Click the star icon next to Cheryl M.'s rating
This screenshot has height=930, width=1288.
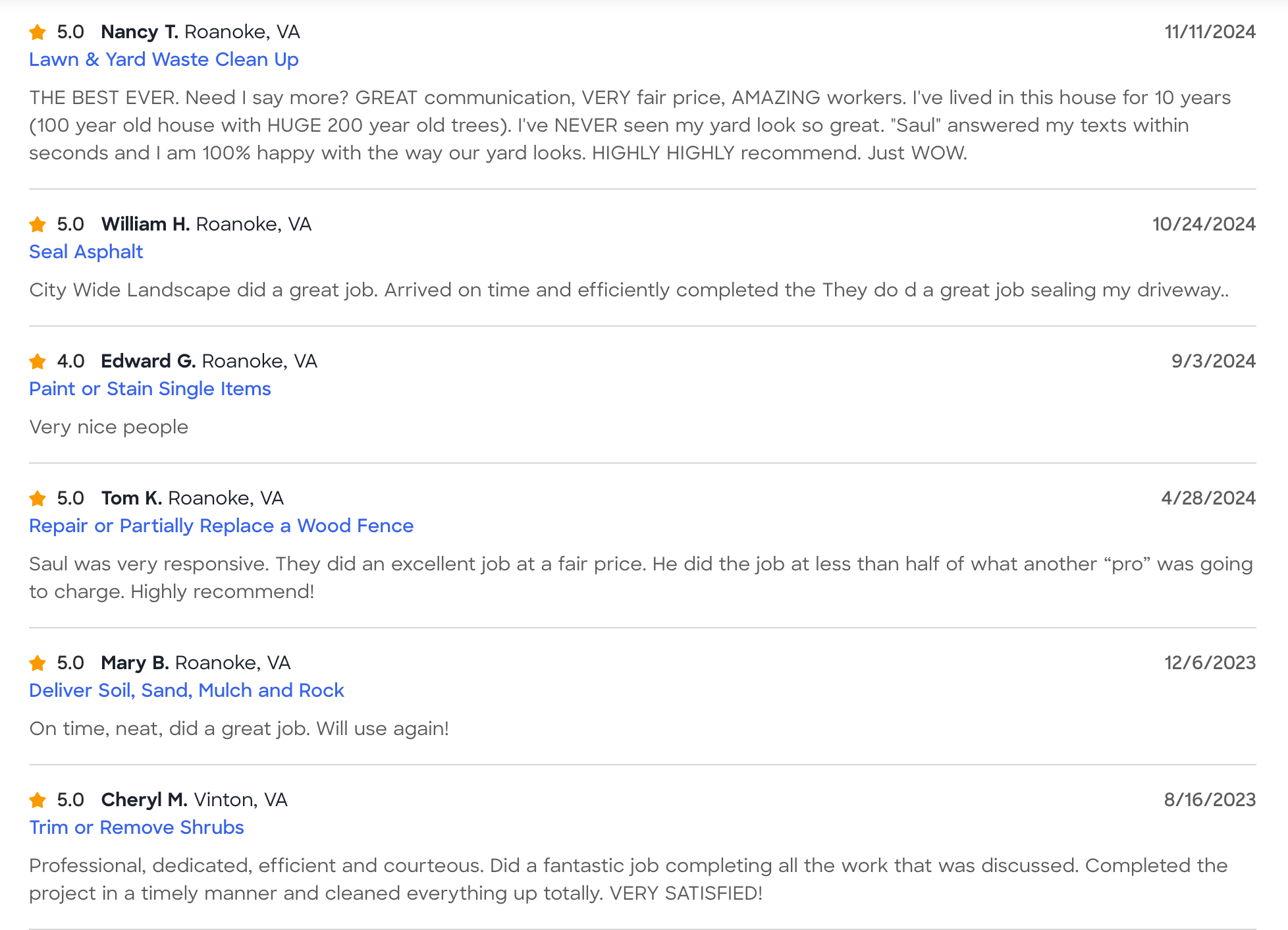point(38,800)
